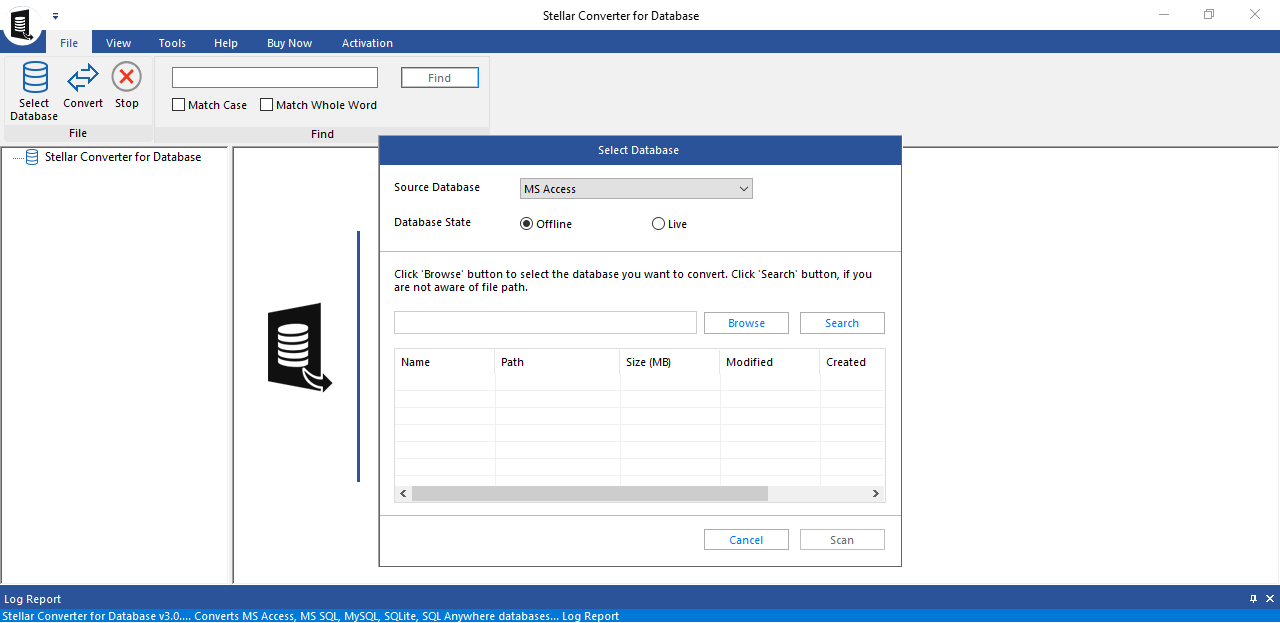The height and width of the screenshot is (623, 1280).
Task: Click the Find button
Action: 440,78
